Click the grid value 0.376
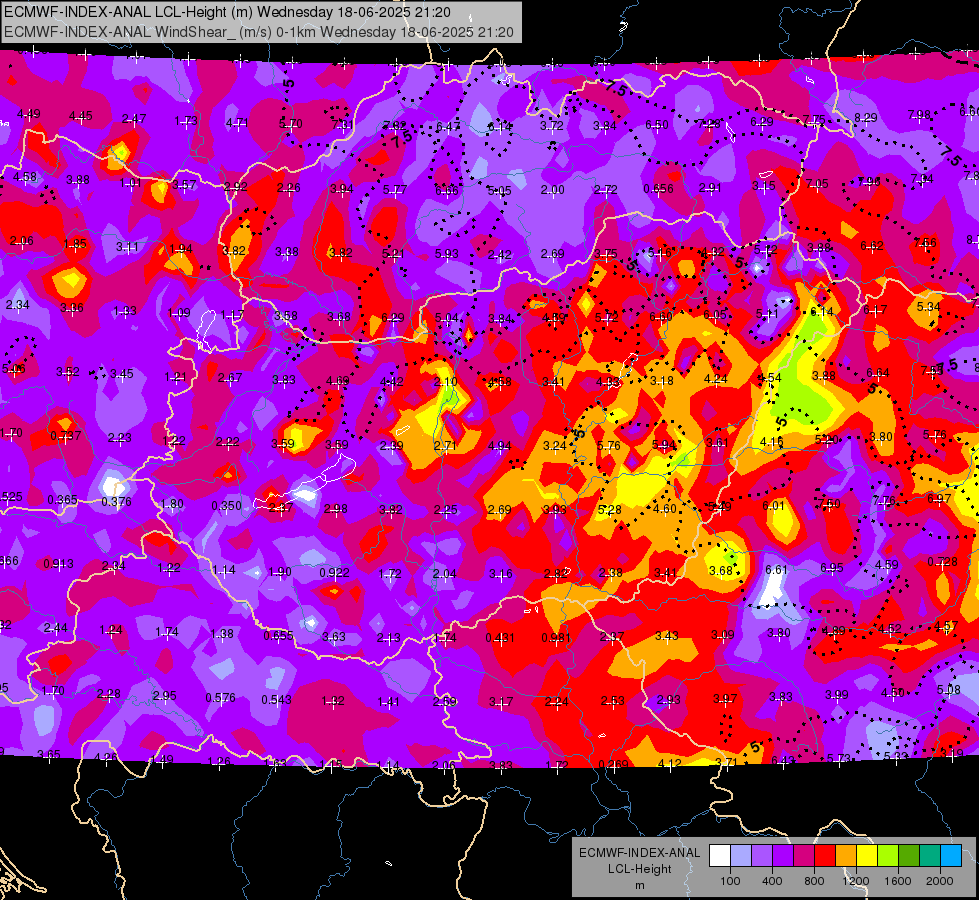Viewport: 979px width, 900px height. pyautogui.click(x=116, y=502)
